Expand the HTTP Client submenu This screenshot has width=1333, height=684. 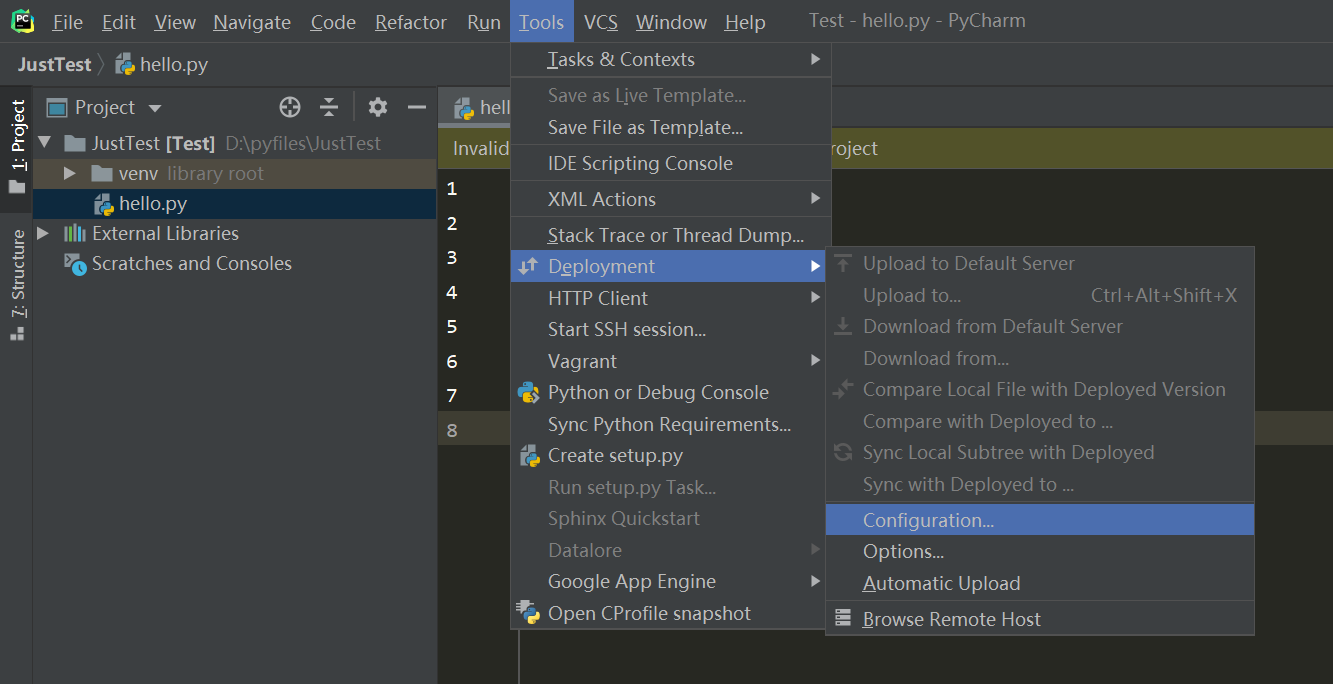pos(816,298)
